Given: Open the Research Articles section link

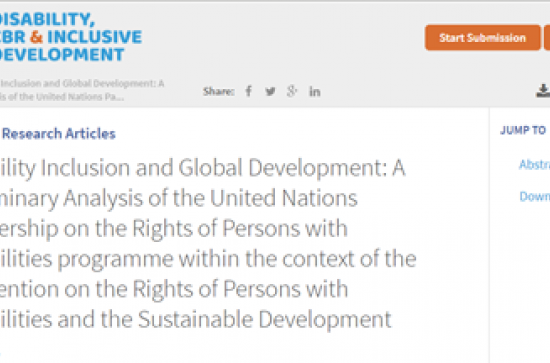Looking at the screenshot, I should pos(59,134).
